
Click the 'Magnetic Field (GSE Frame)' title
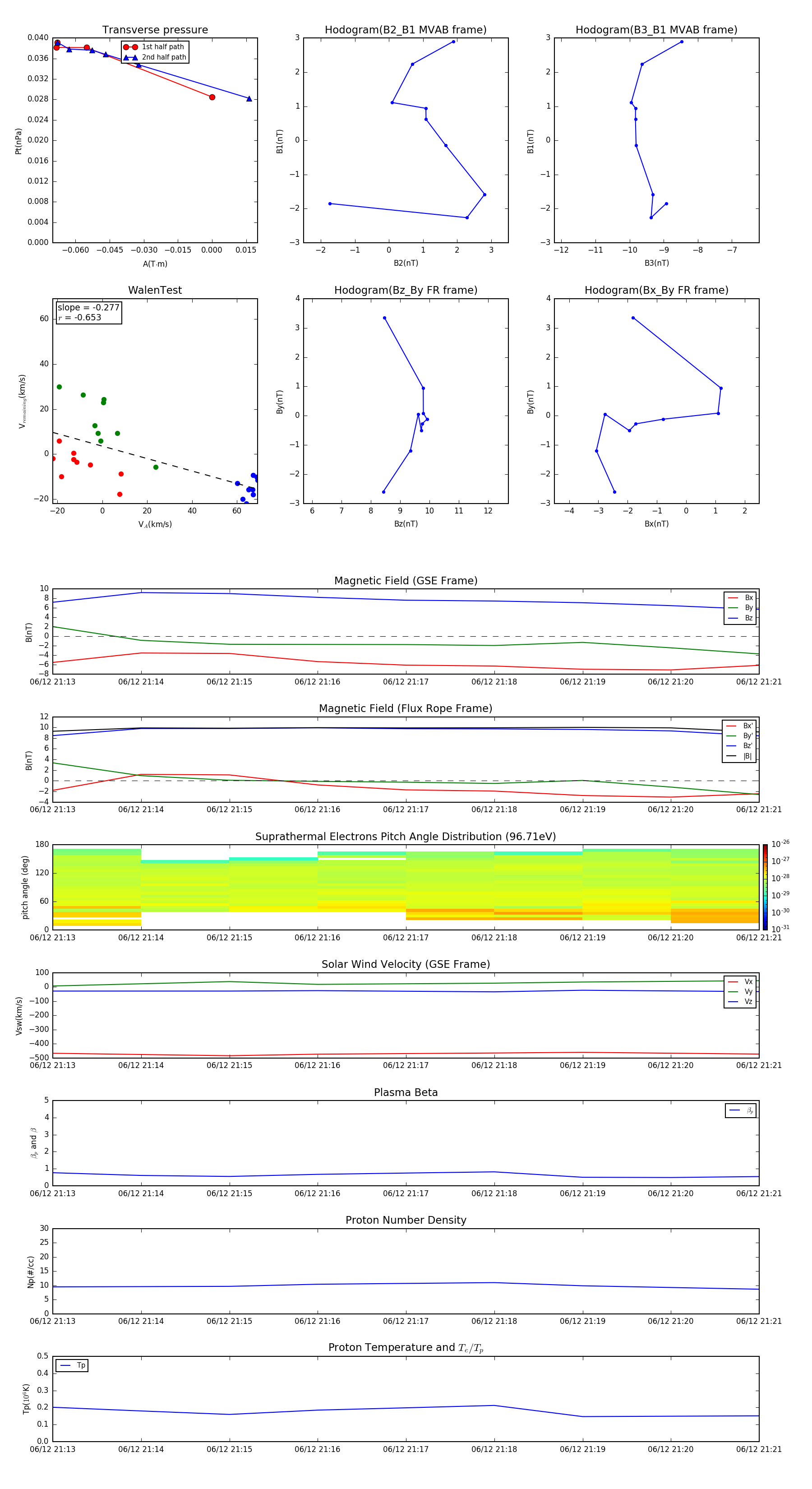tap(406, 581)
